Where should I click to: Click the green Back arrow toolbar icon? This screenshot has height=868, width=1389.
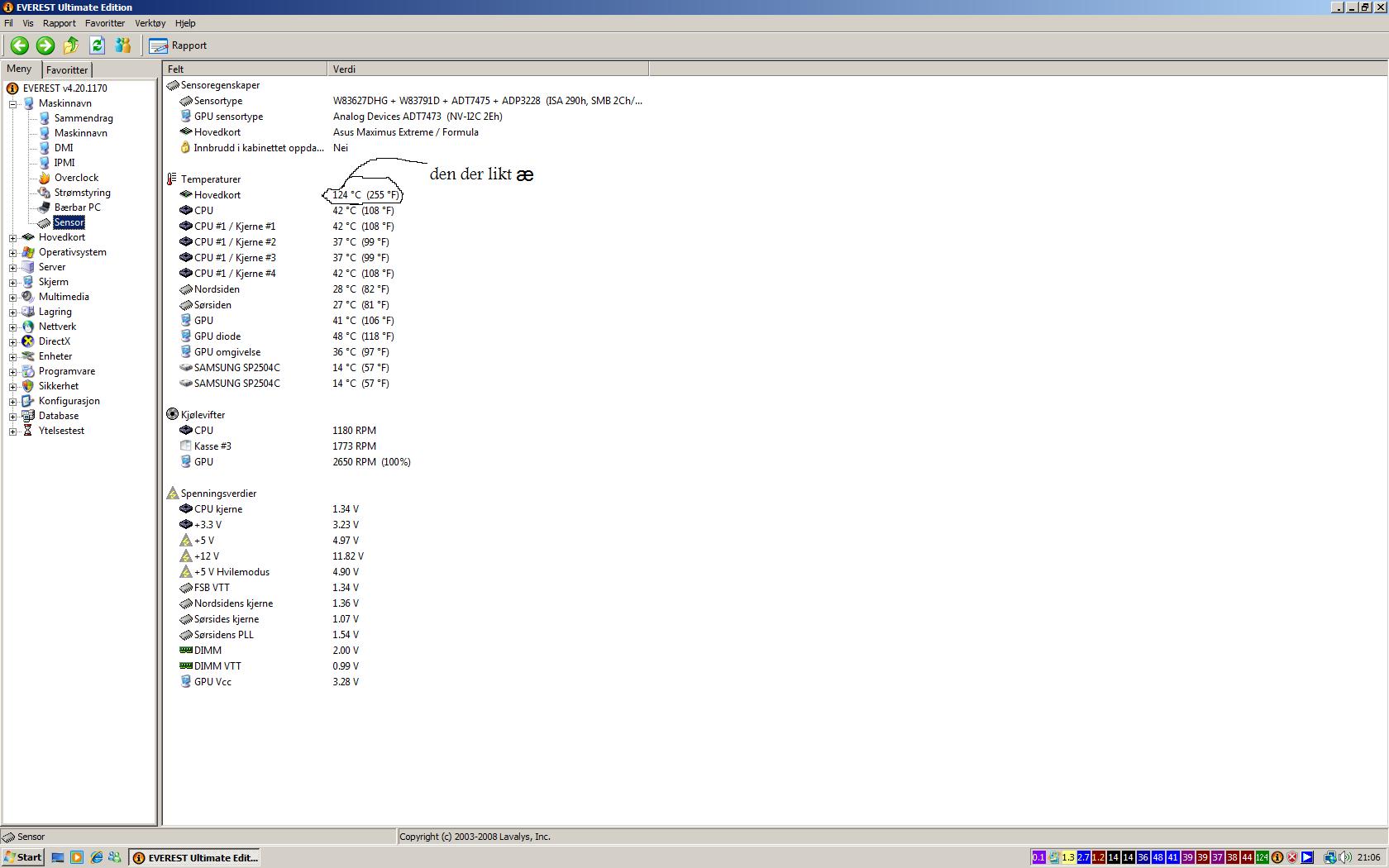coord(19,45)
